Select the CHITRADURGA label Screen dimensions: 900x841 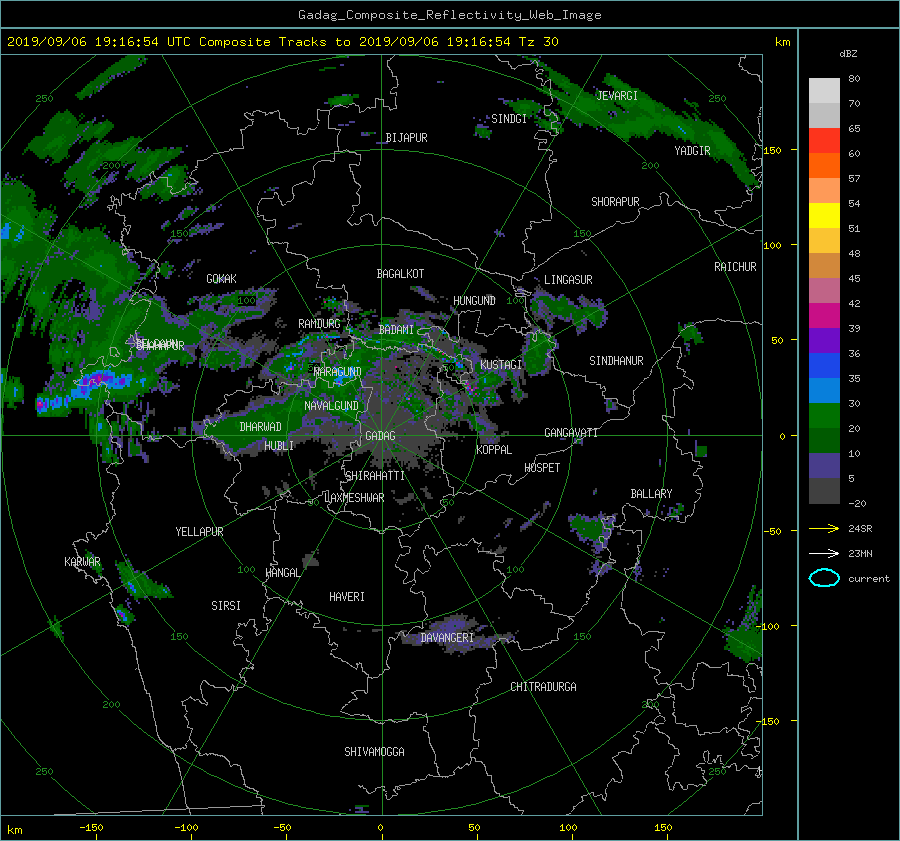[543, 687]
